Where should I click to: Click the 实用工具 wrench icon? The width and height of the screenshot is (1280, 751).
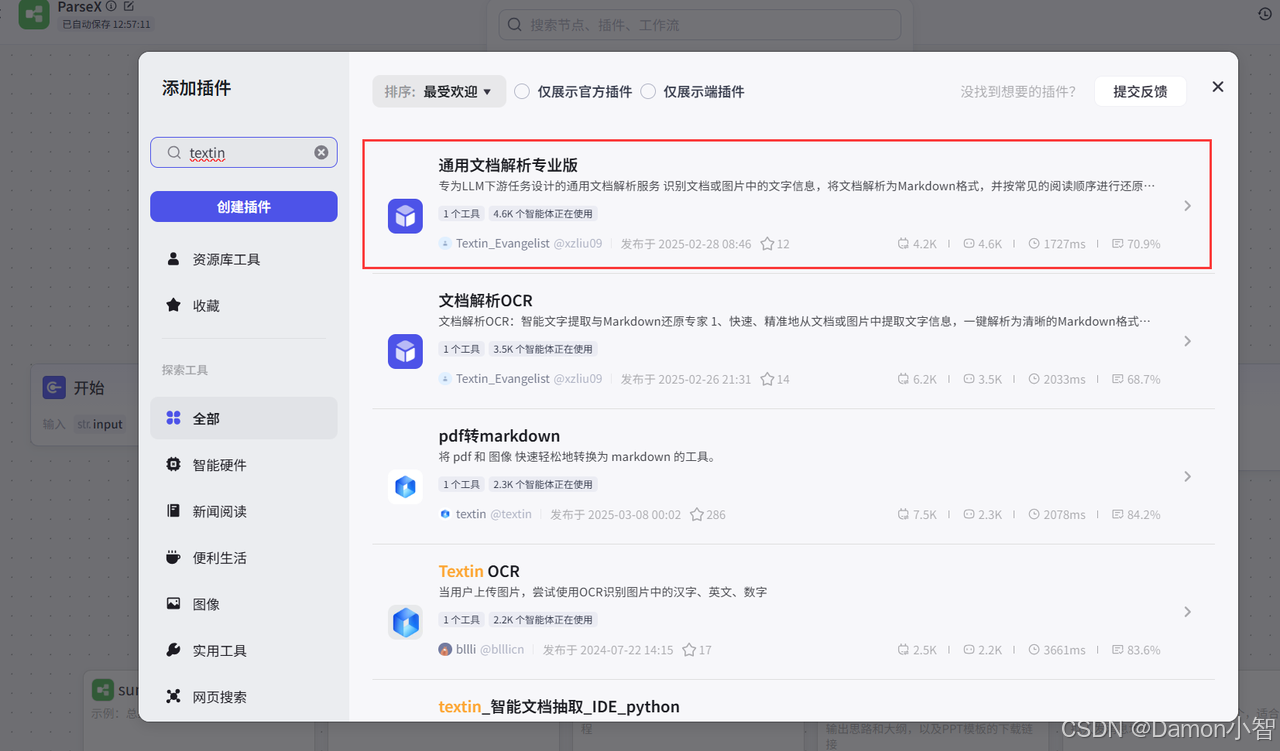pyautogui.click(x=173, y=650)
